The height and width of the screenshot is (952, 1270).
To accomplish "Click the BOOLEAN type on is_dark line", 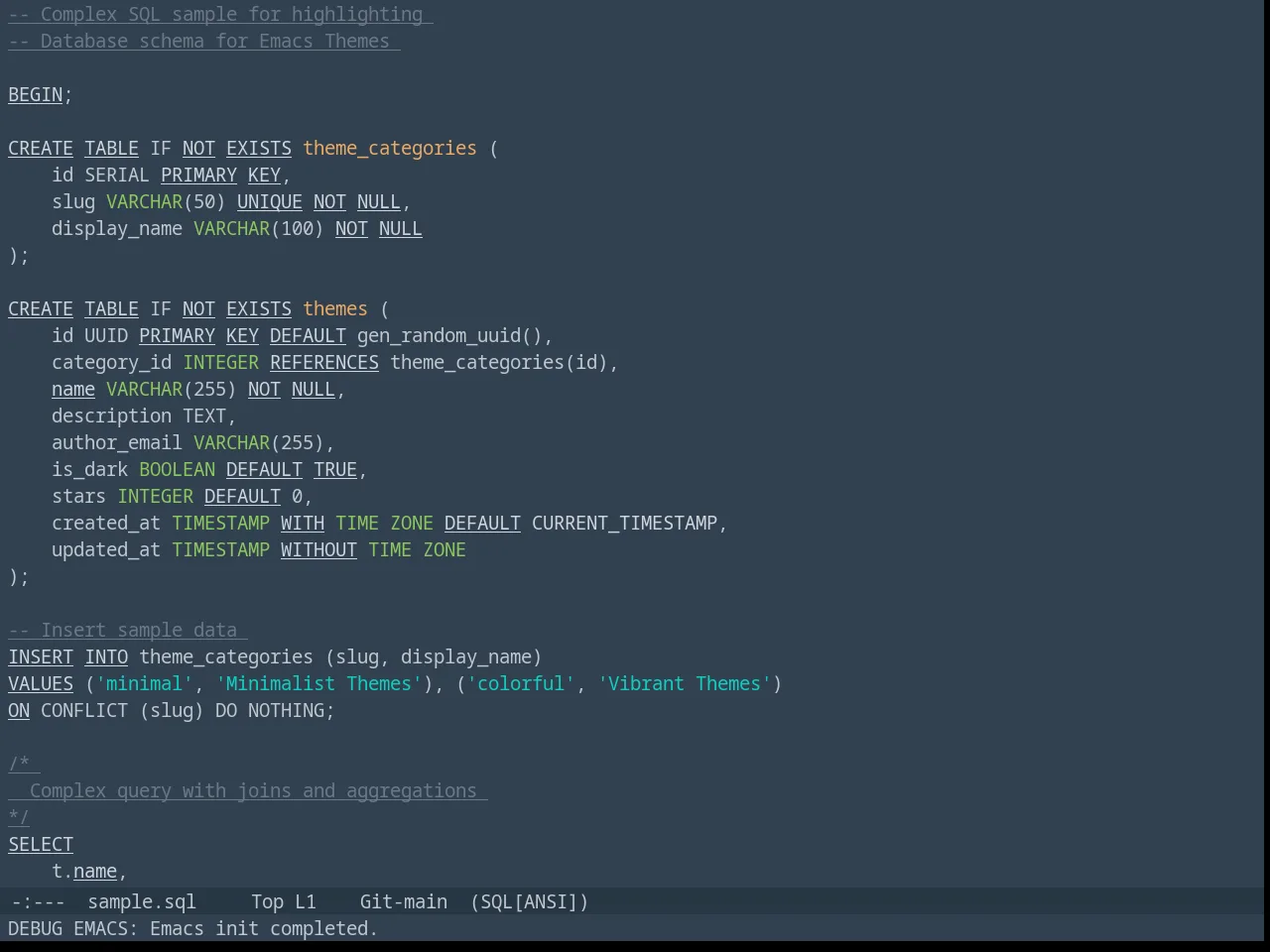I will click(177, 470).
